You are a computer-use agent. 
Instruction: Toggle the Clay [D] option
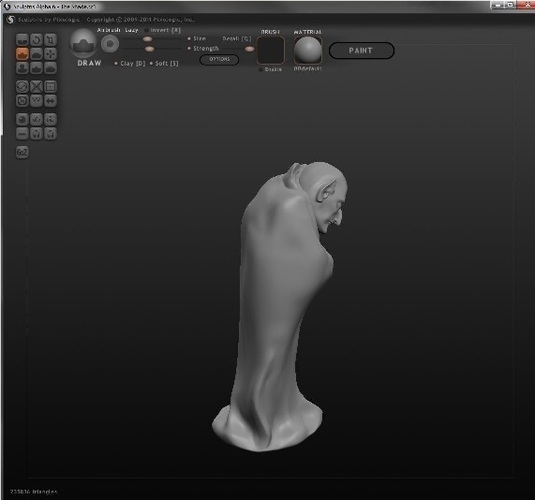click(x=130, y=63)
